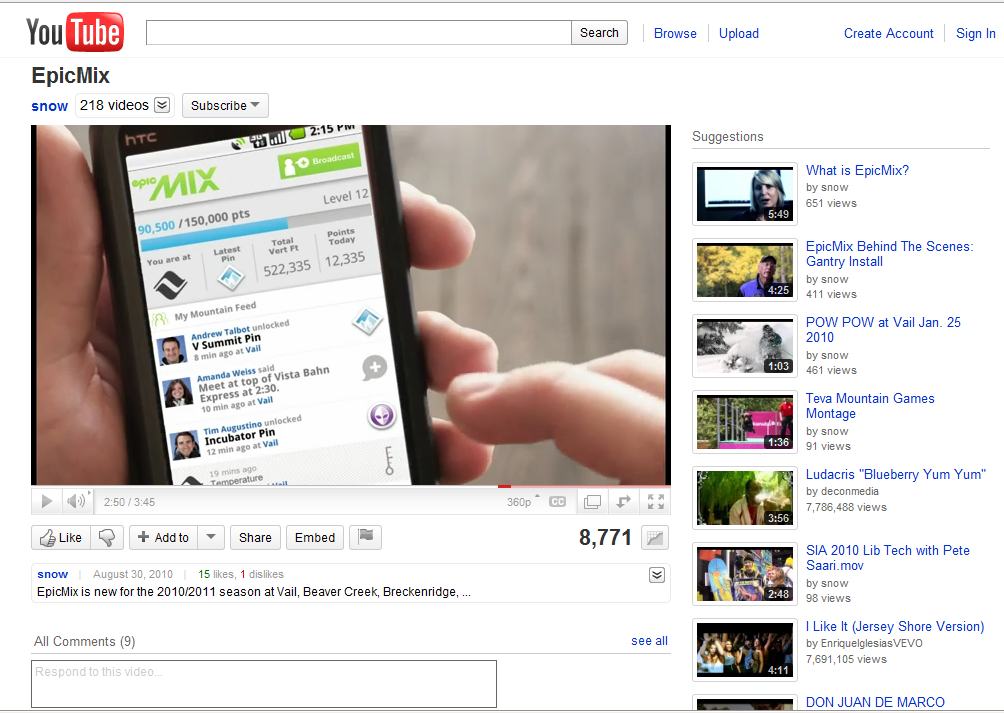The width and height of the screenshot is (1004, 713).
Task: Click the 8,771 view count
Action: (605, 538)
